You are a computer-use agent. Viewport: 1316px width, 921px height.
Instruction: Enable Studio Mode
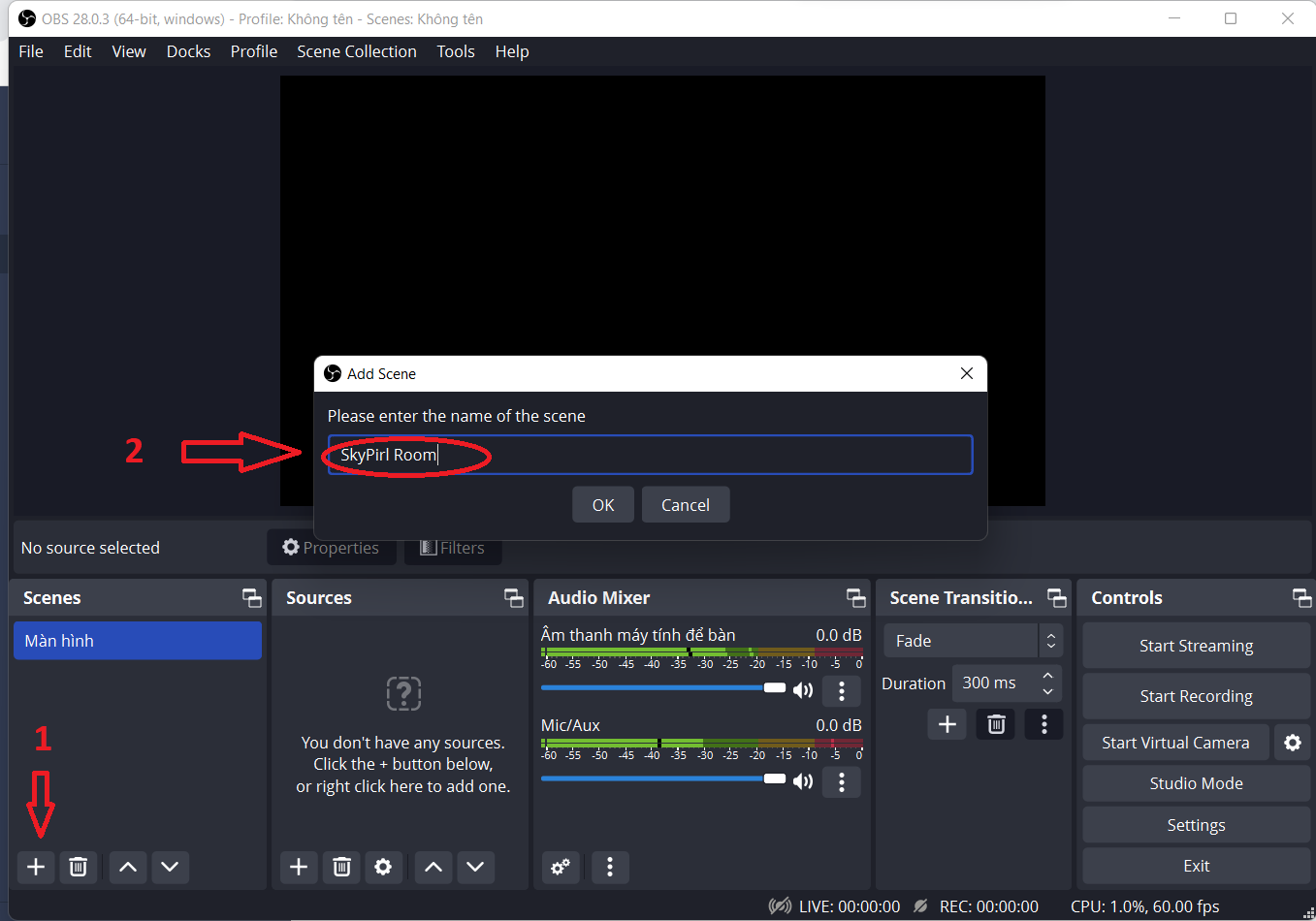(x=1196, y=783)
